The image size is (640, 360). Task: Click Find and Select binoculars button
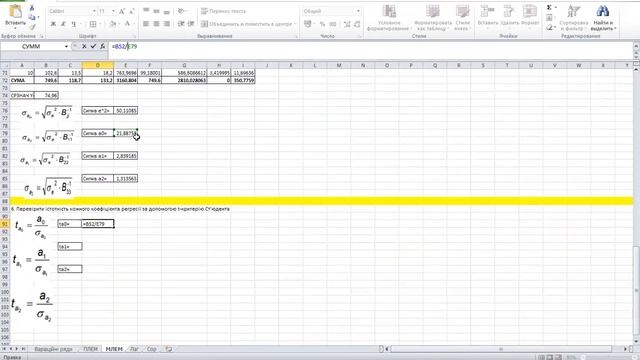point(604,18)
